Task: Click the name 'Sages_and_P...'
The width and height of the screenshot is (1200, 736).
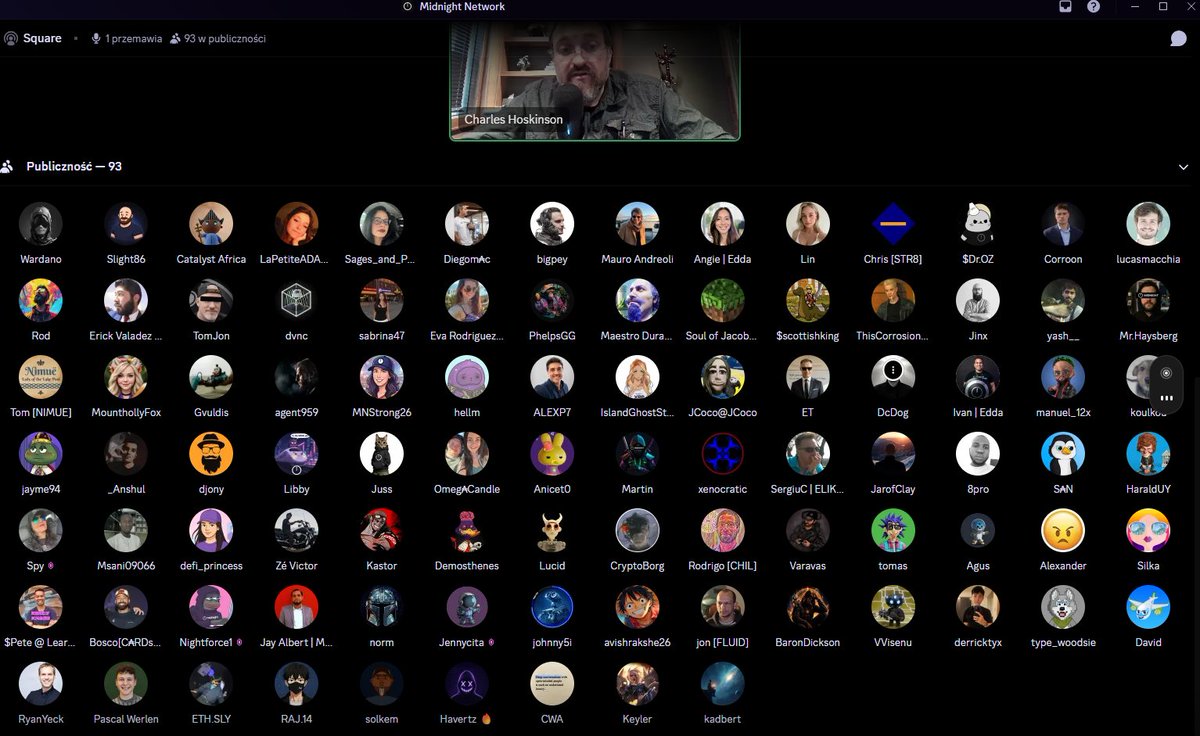Action: click(380, 259)
